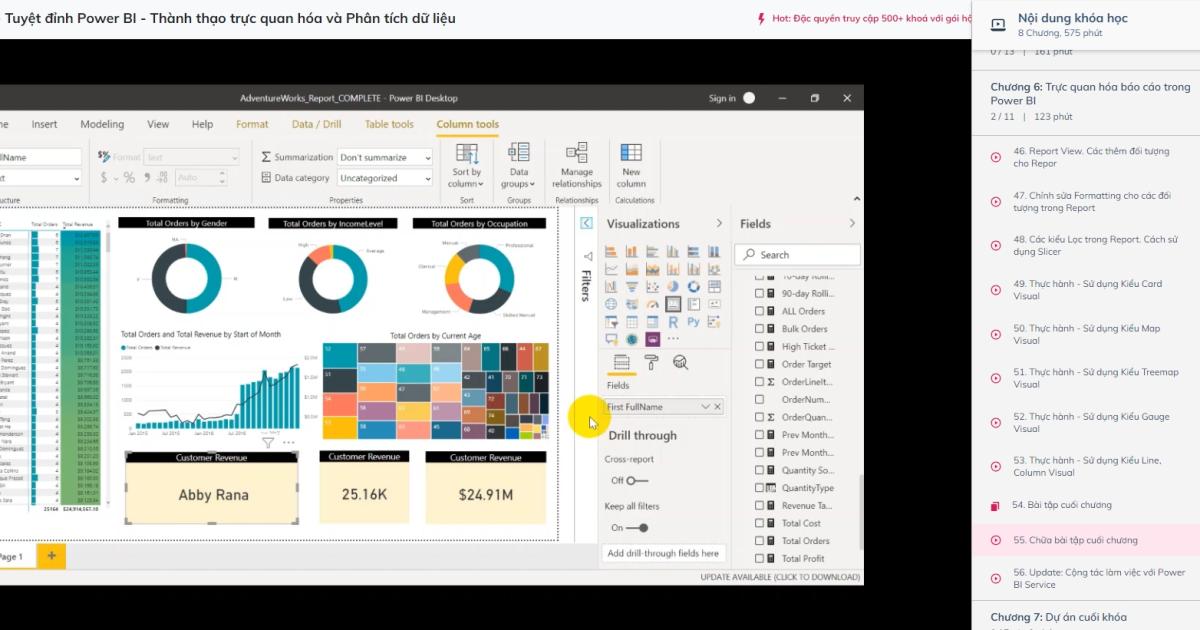
Task: Select the R script visual icon
Action: (x=673, y=322)
